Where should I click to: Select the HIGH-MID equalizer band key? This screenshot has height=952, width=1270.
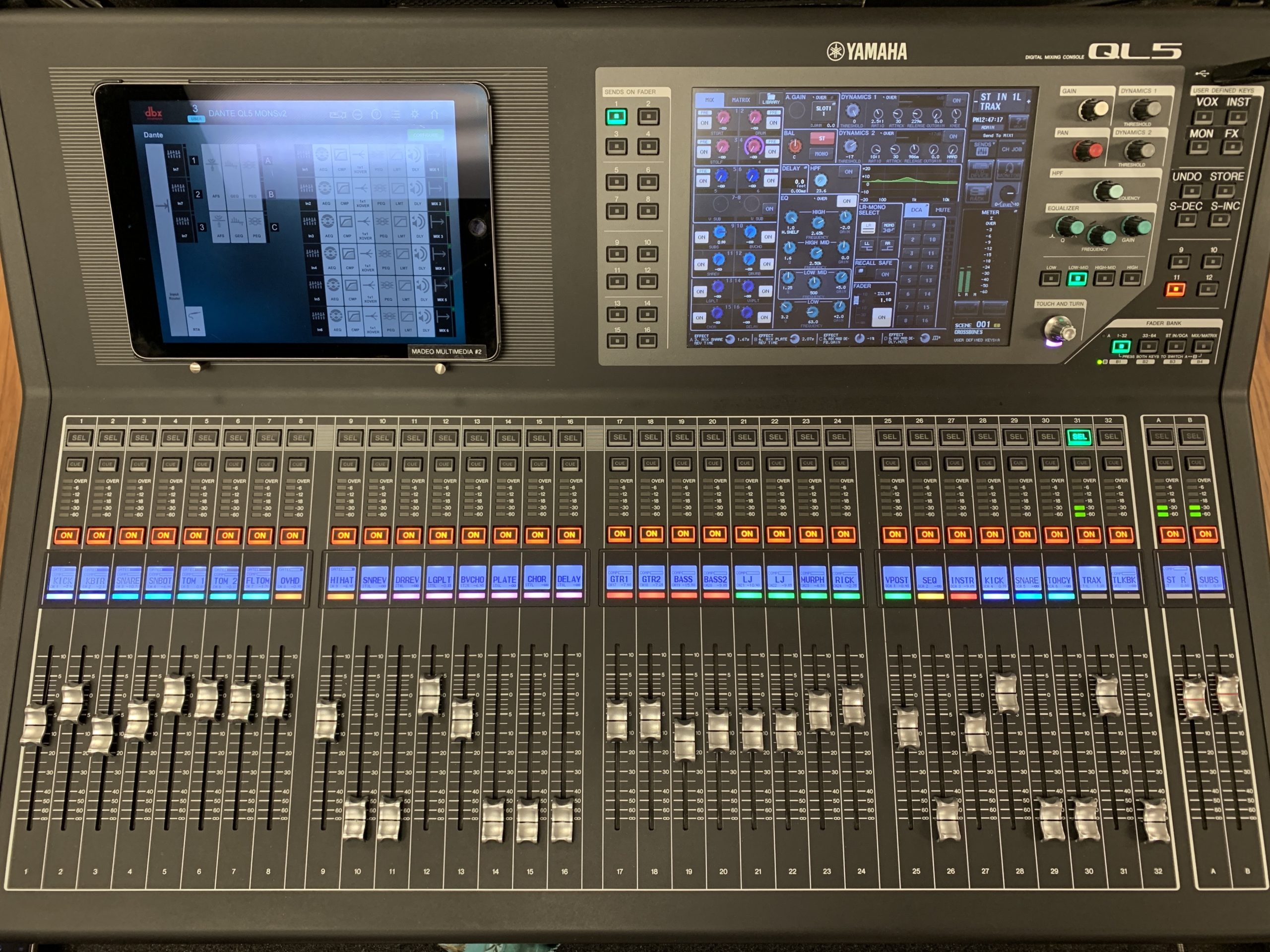(x=1105, y=279)
